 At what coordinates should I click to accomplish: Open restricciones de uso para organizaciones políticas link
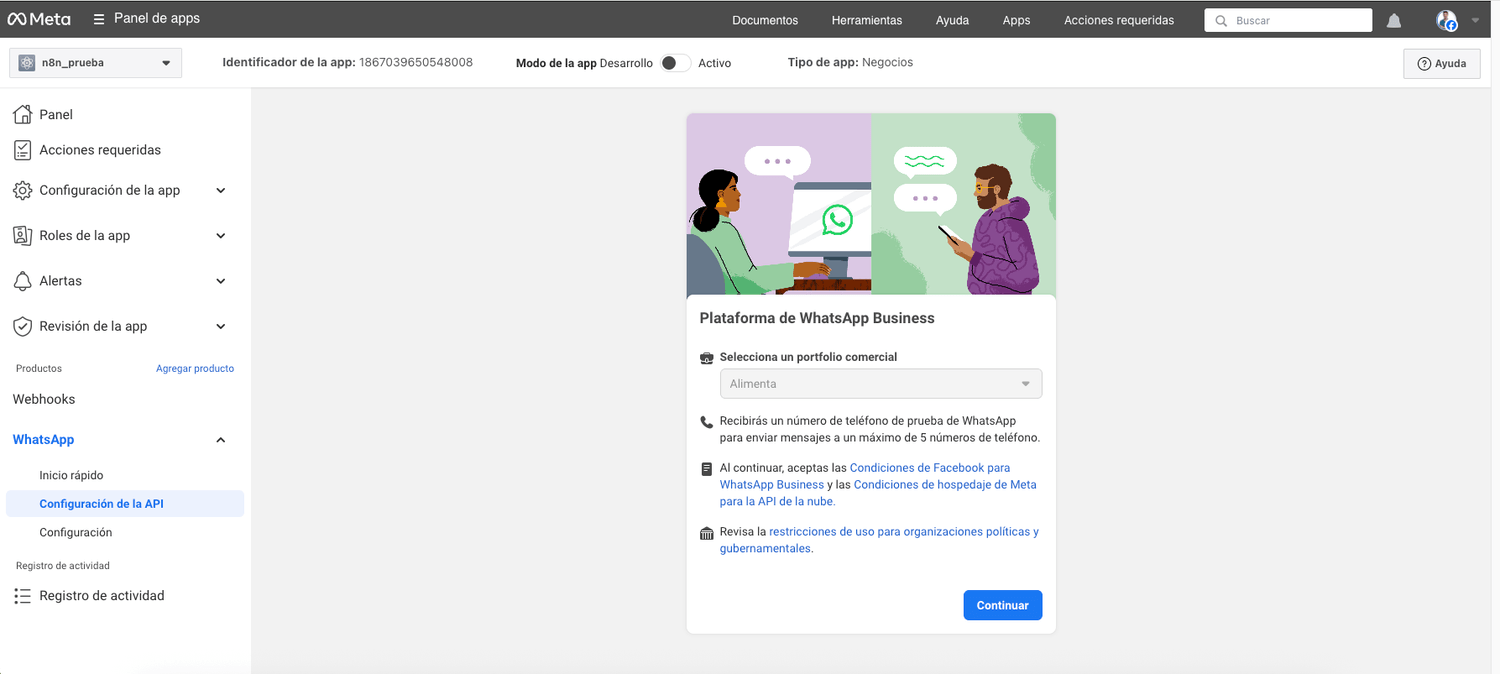(879, 540)
